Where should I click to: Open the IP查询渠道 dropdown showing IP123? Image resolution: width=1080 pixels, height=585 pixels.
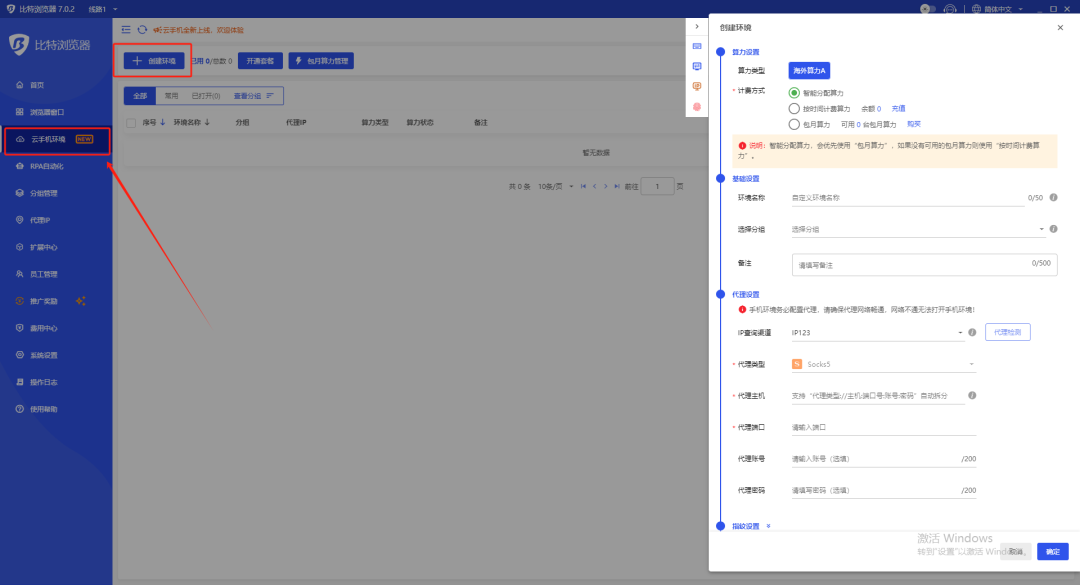click(876, 332)
